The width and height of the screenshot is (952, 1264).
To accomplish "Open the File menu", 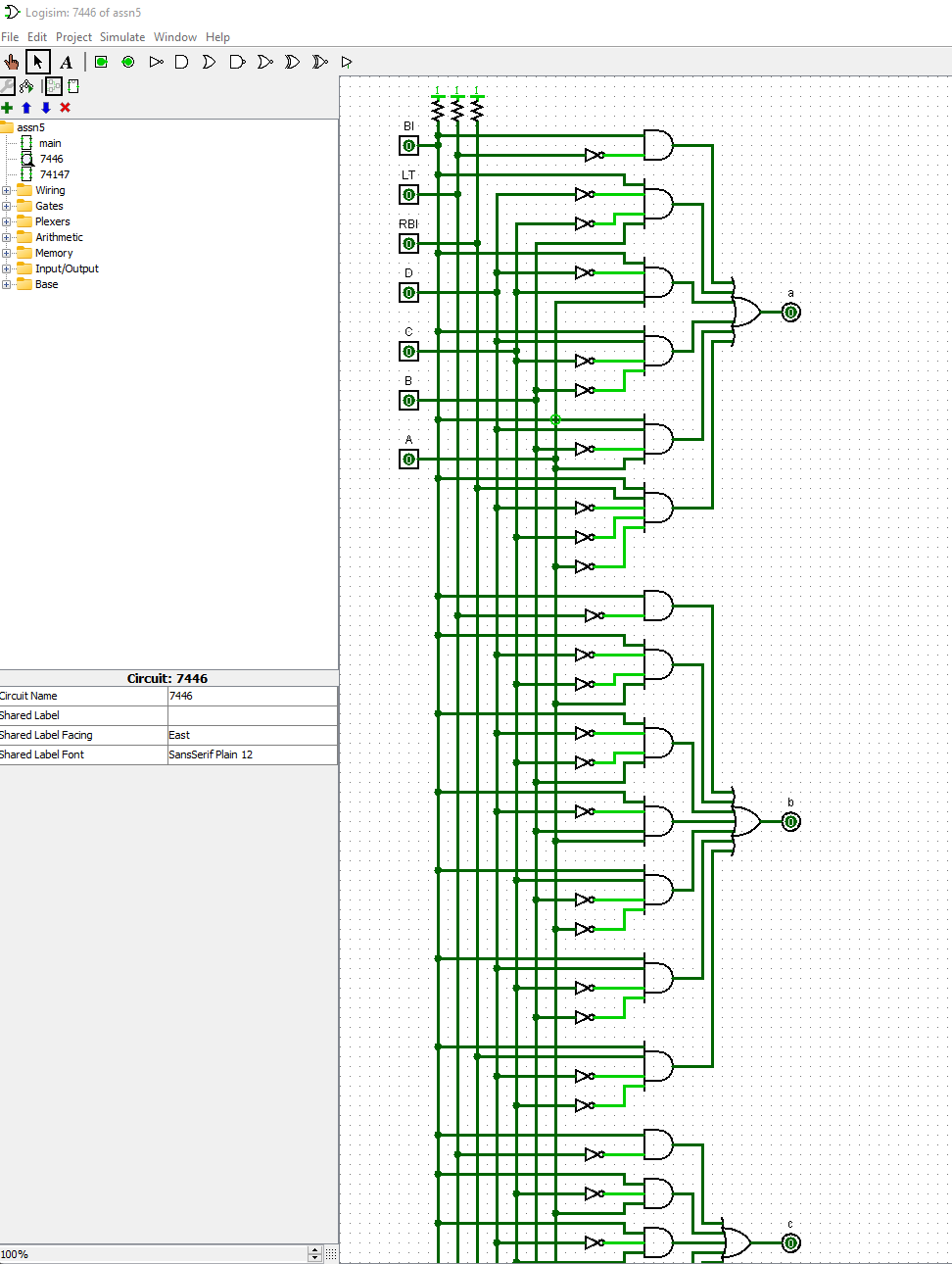I will tap(10, 37).
